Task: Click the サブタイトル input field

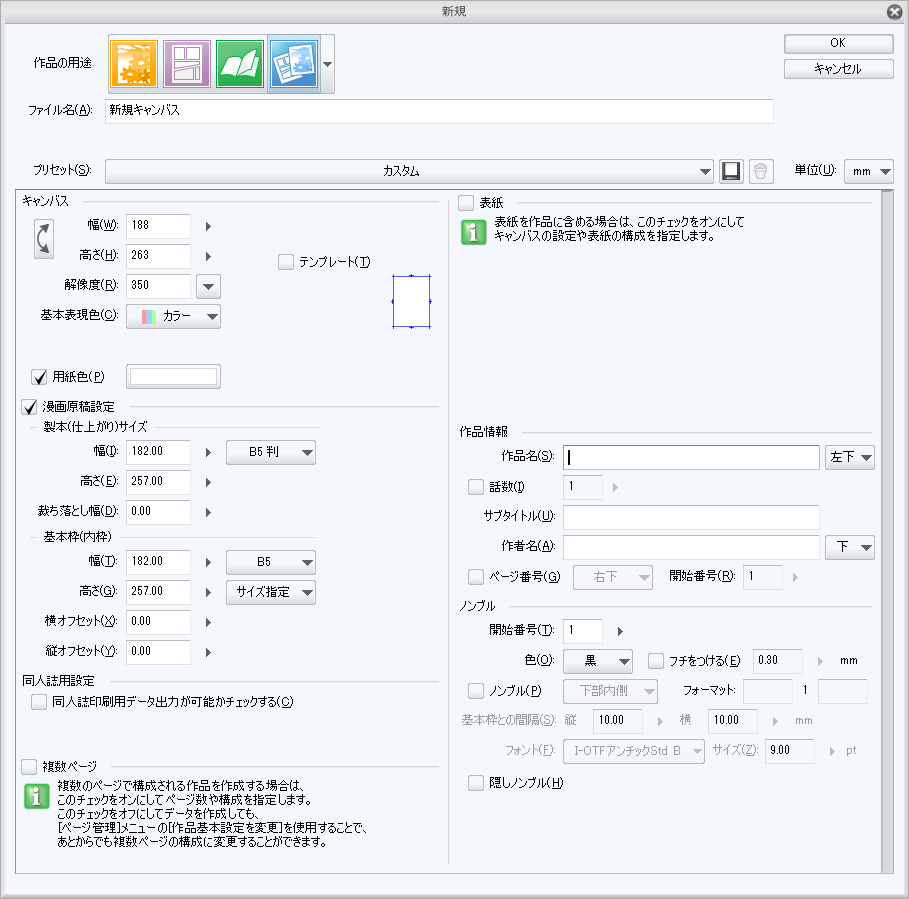Action: click(691, 517)
